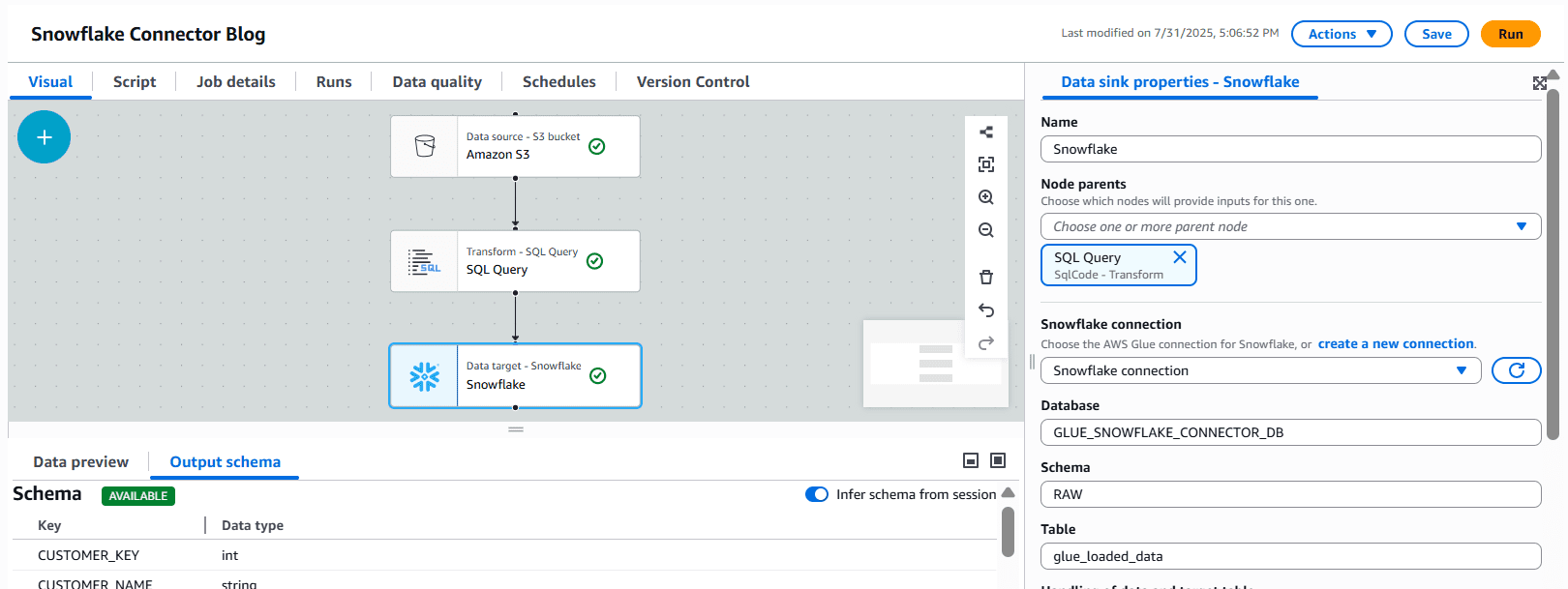Delete selected node with trash icon

coord(985,278)
